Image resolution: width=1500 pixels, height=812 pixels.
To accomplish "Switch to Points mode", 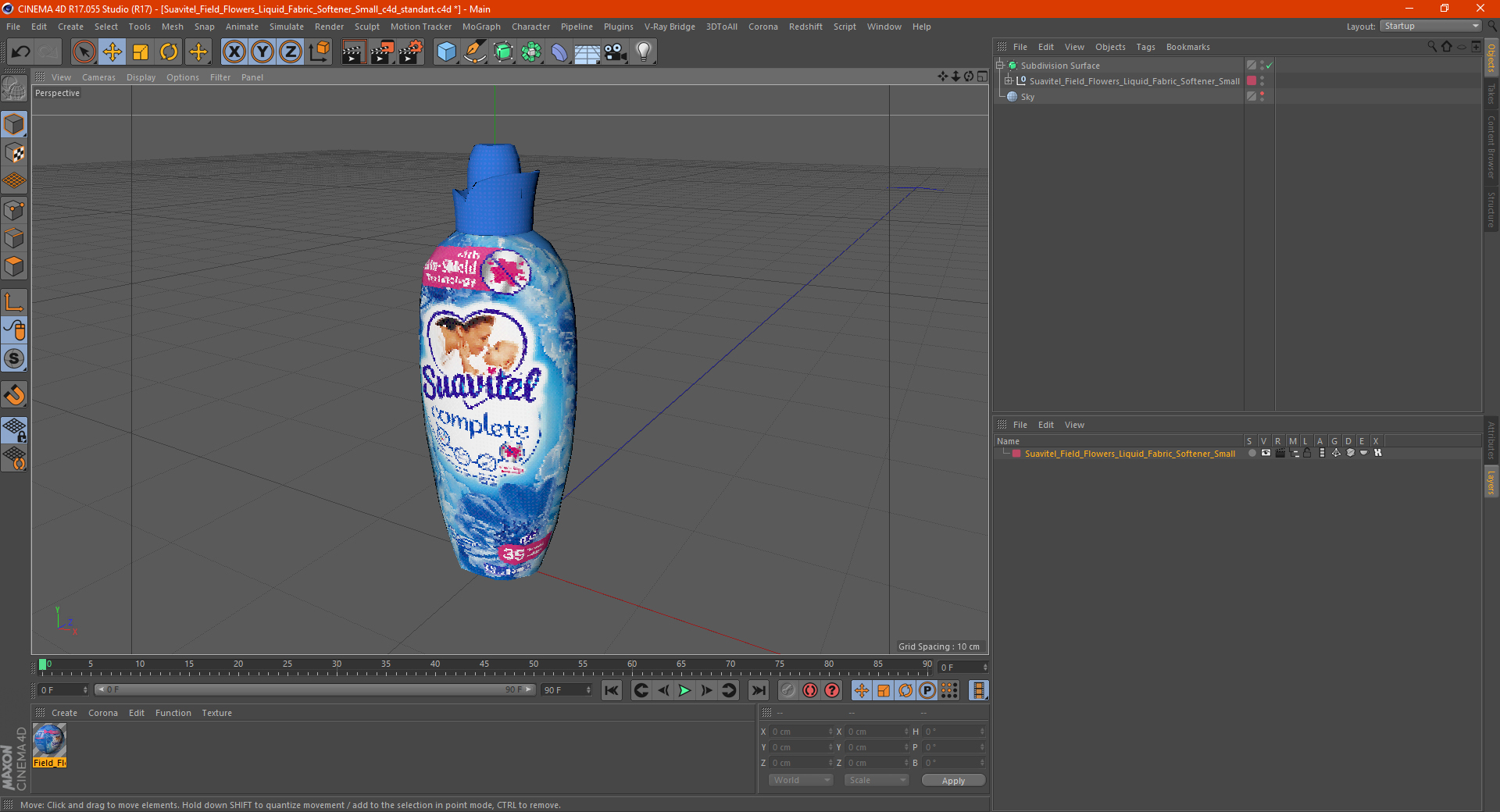I will pos(14,210).
